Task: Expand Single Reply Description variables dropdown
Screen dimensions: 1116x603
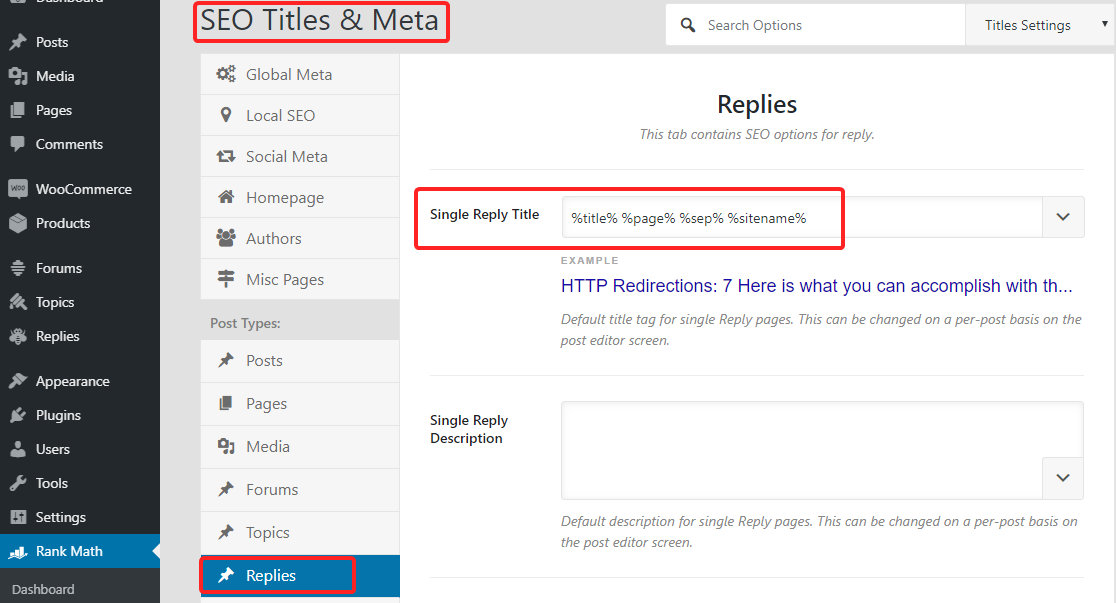Action: click(1063, 478)
